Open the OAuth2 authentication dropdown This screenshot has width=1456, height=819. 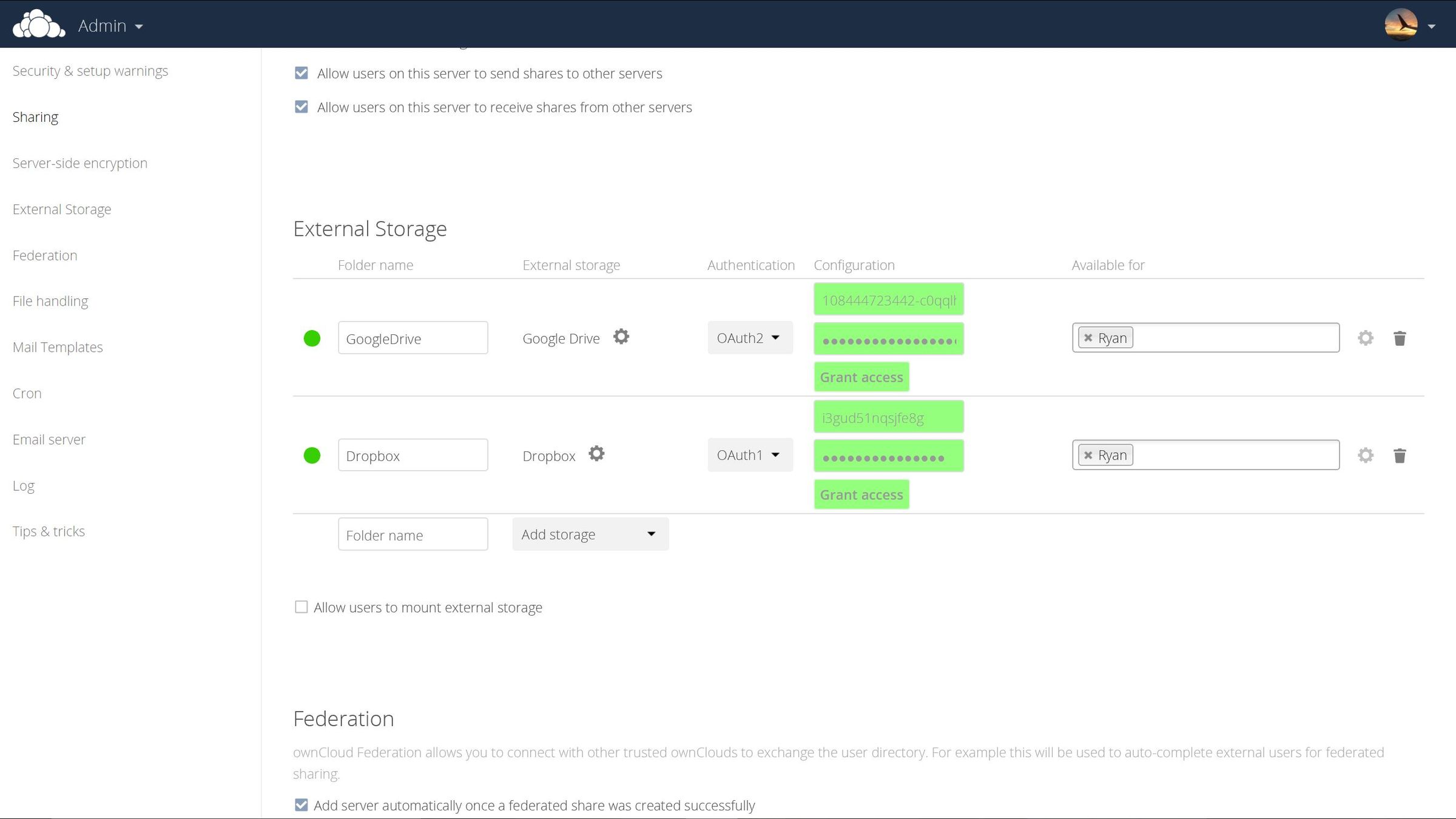(x=750, y=337)
